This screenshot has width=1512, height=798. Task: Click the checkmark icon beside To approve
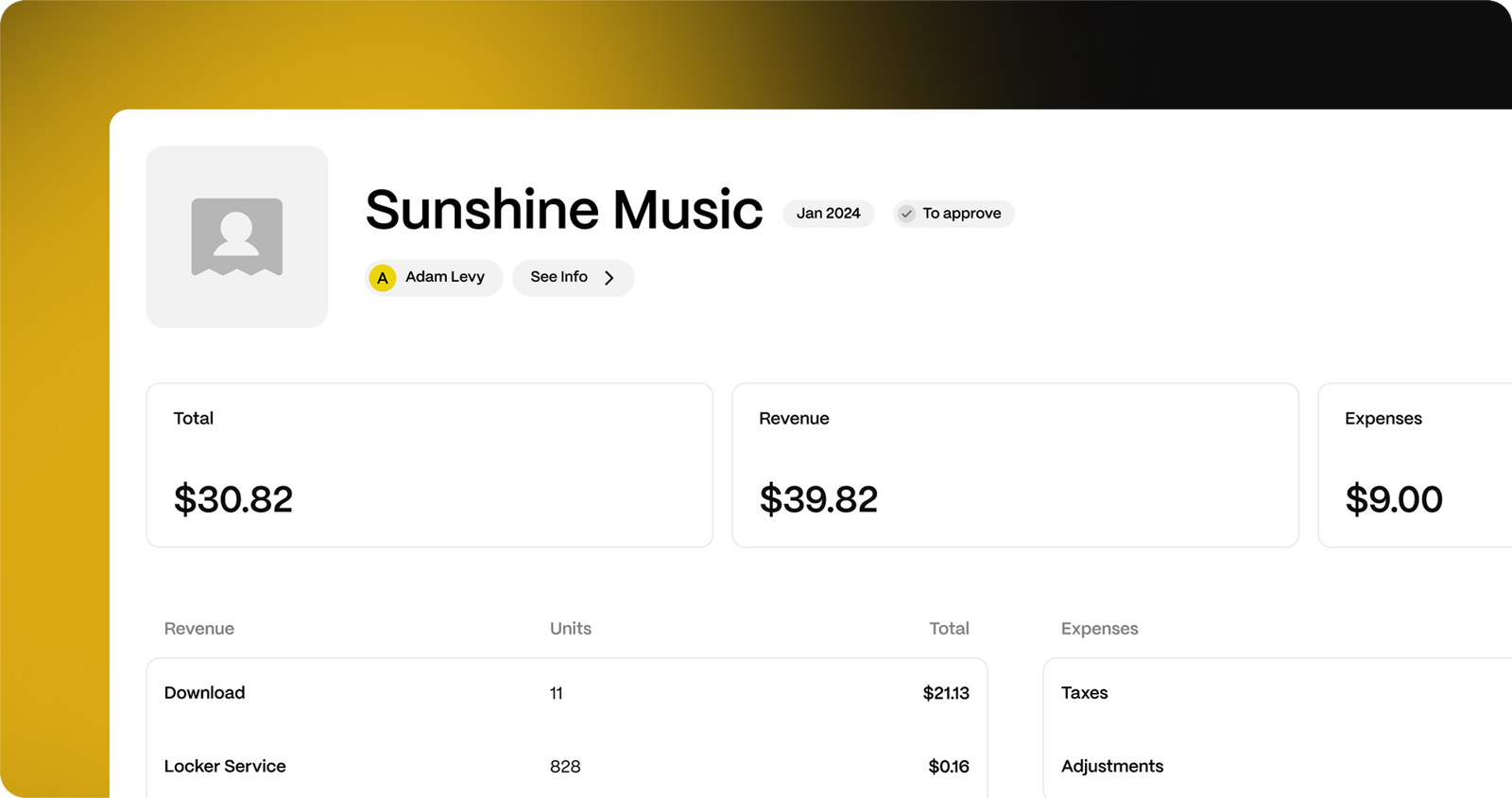(x=906, y=214)
